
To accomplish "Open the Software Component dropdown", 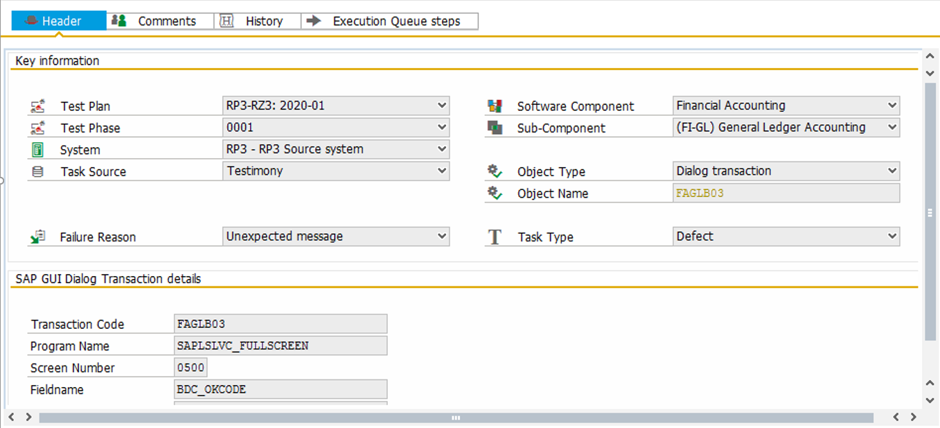I will [892, 105].
